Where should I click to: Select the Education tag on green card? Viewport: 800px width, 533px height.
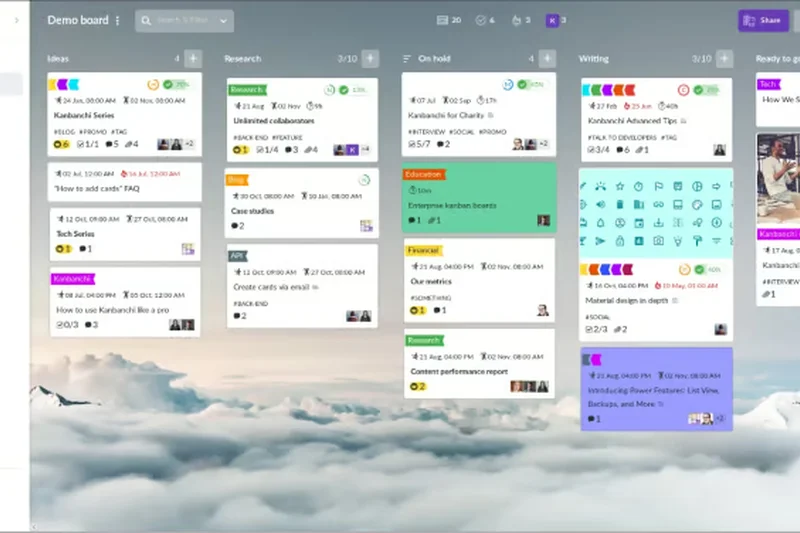click(x=423, y=174)
